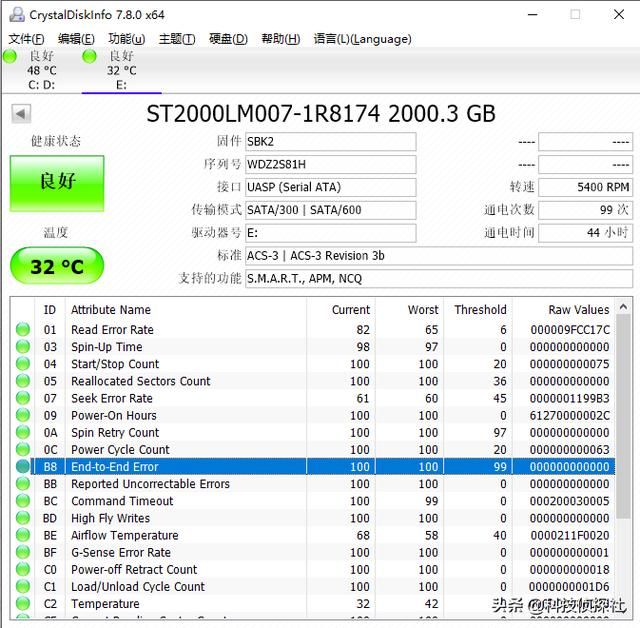Screen dimensions: 640x628
Task: Click raw value 61270000002C
Action: pos(570,415)
